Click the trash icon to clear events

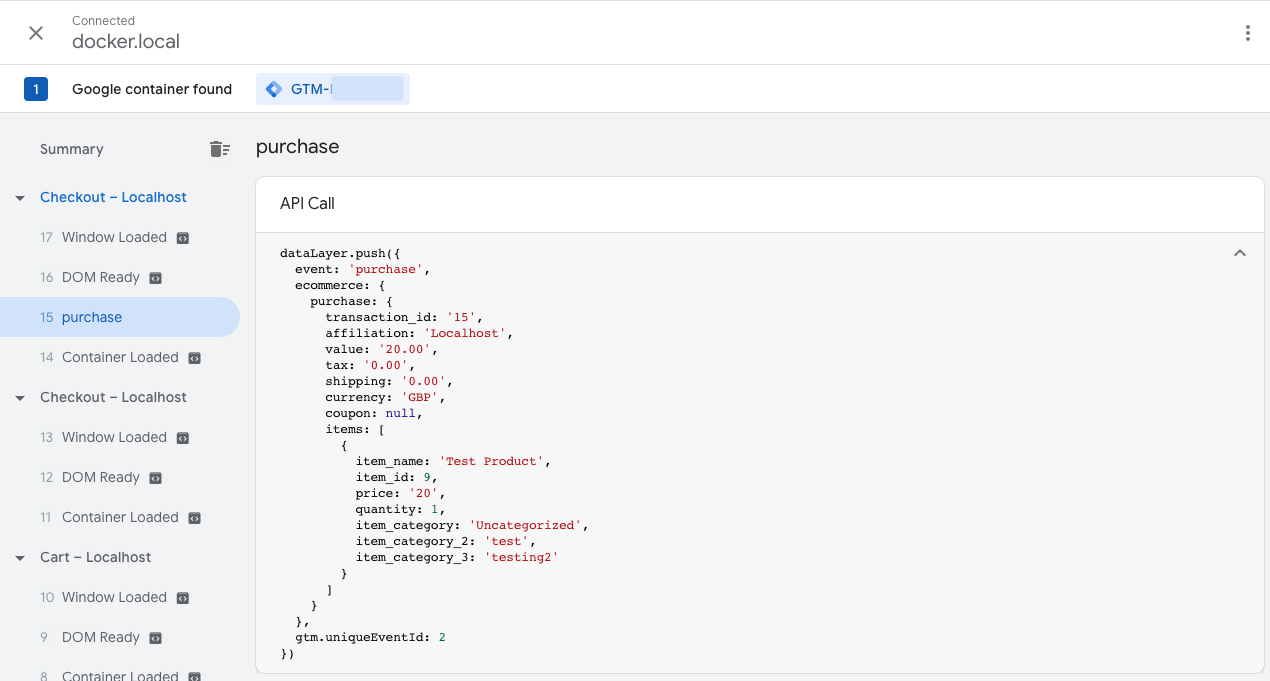point(219,148)
